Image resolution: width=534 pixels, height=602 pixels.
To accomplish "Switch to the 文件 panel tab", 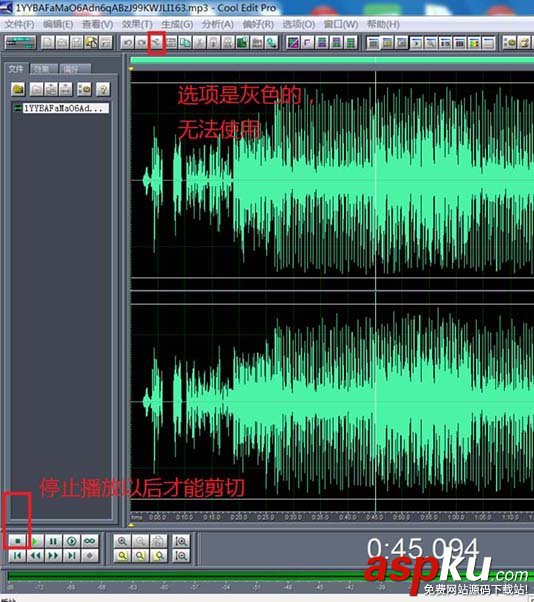I will point(16,69).
